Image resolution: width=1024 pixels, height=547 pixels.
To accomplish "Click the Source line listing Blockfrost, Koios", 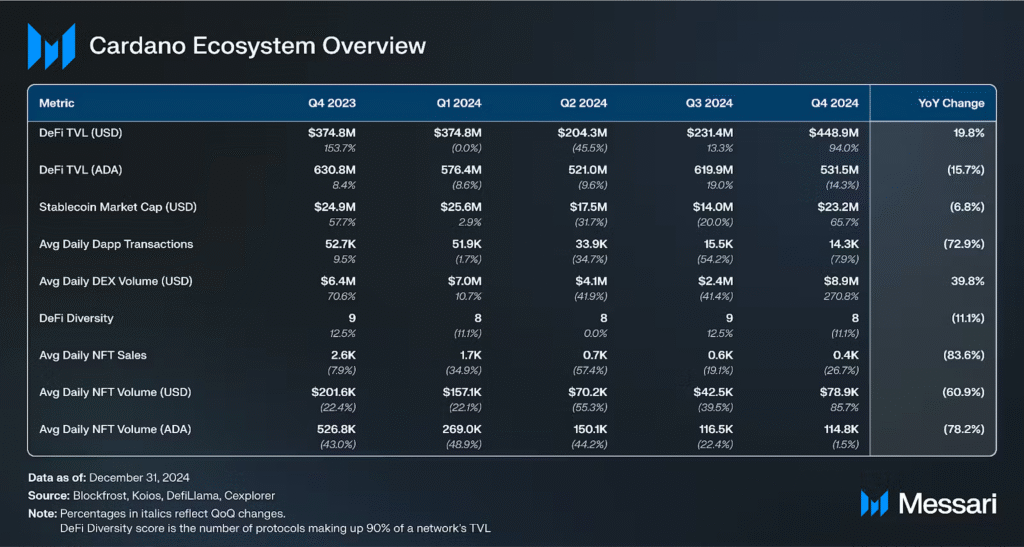I will (x=152, y=495).
